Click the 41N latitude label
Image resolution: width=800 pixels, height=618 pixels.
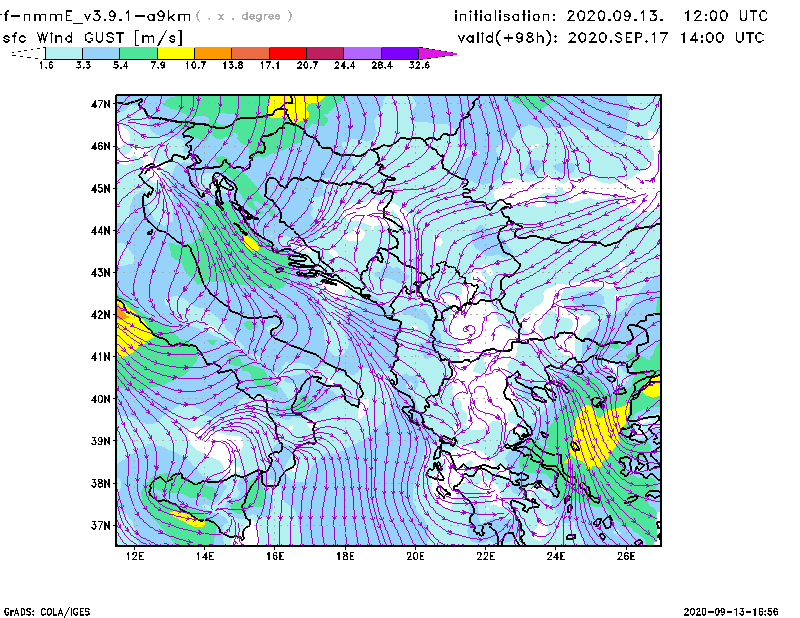(x=101, y=357)
